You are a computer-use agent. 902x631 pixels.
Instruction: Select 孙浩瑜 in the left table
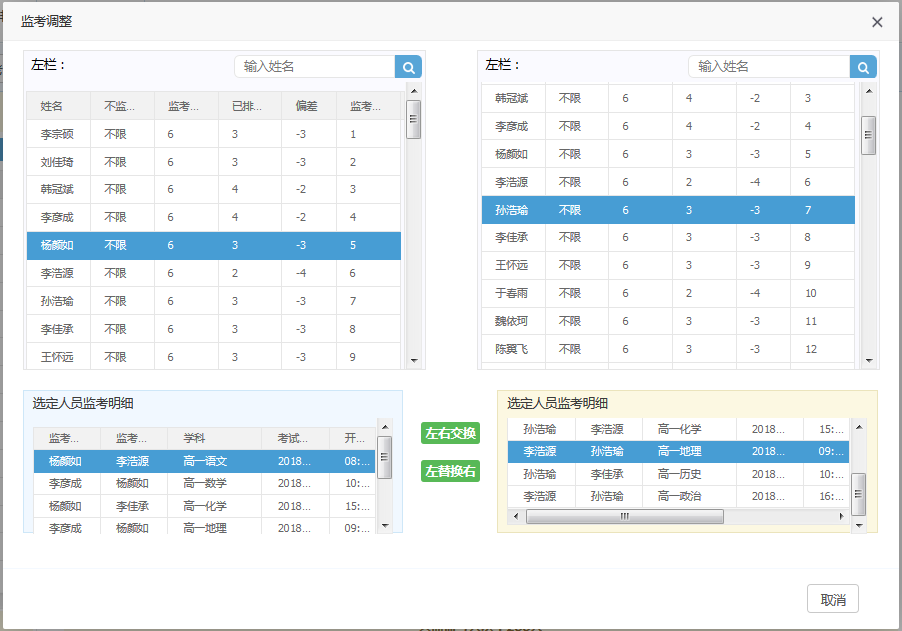213,301
